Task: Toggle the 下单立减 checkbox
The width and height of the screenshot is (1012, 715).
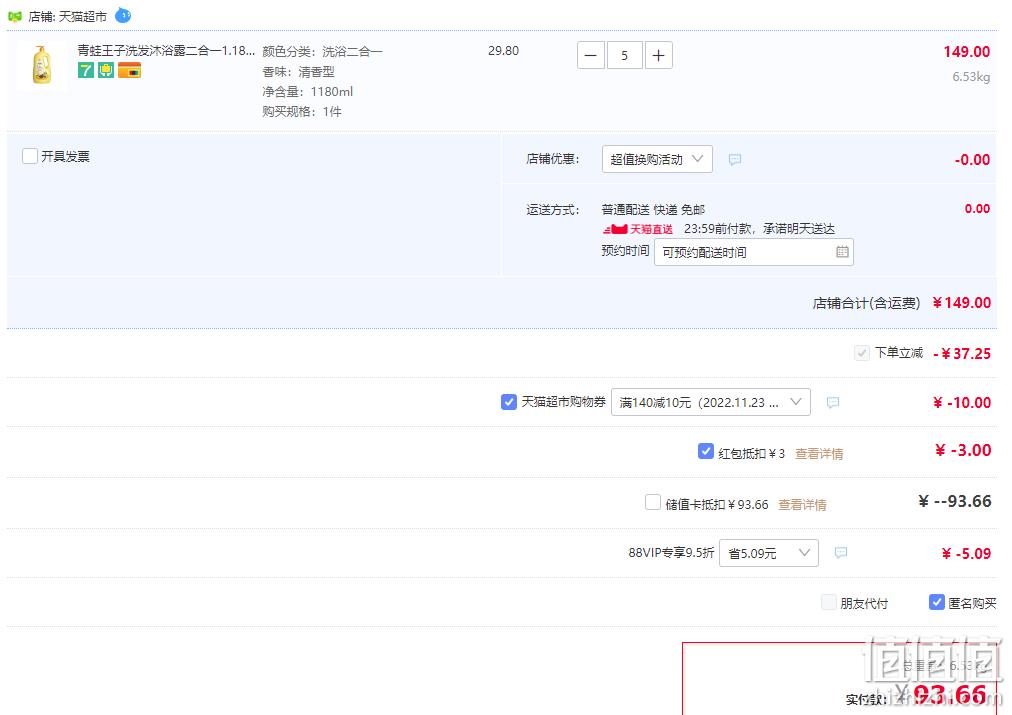Action: pyautogui.click(x=862, y=353)
